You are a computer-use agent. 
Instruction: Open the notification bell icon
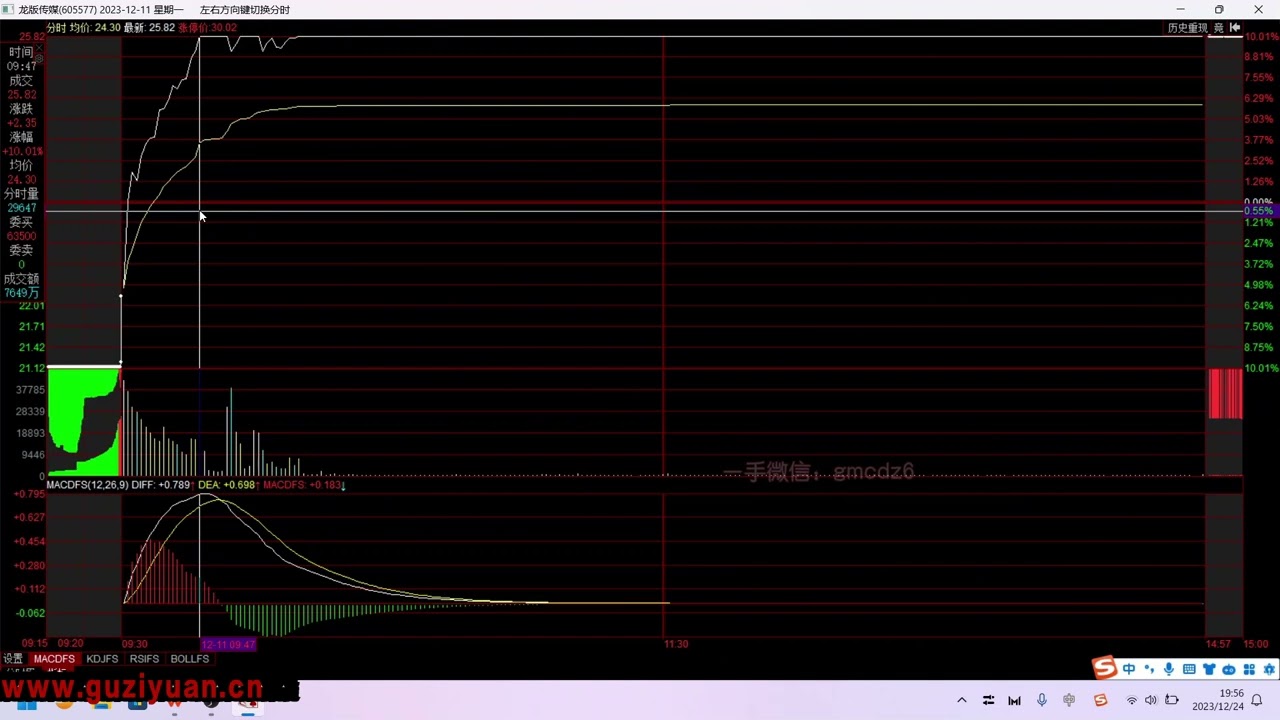coord(1257,700)
